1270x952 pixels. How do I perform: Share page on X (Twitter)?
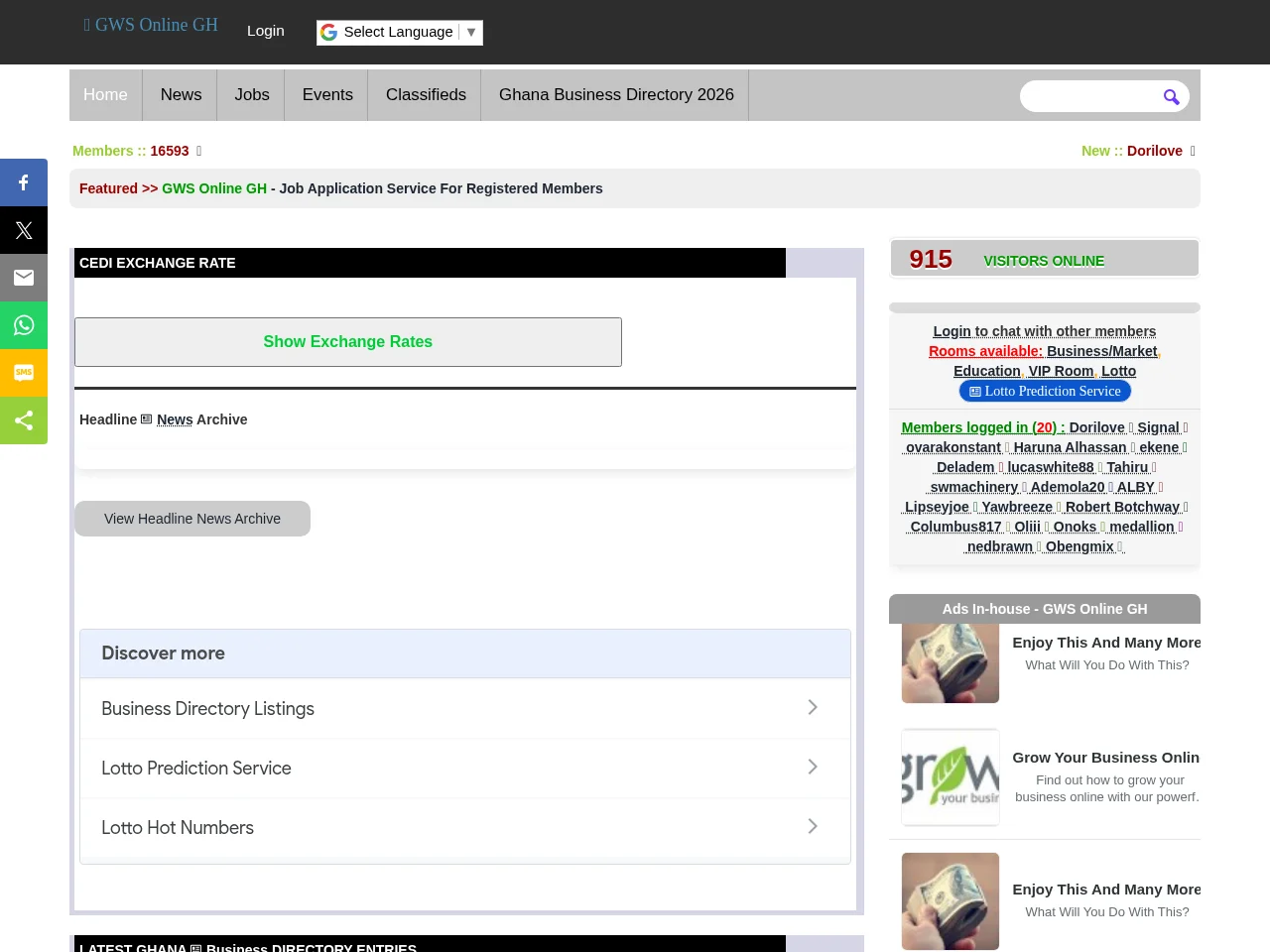pos(24,230)
